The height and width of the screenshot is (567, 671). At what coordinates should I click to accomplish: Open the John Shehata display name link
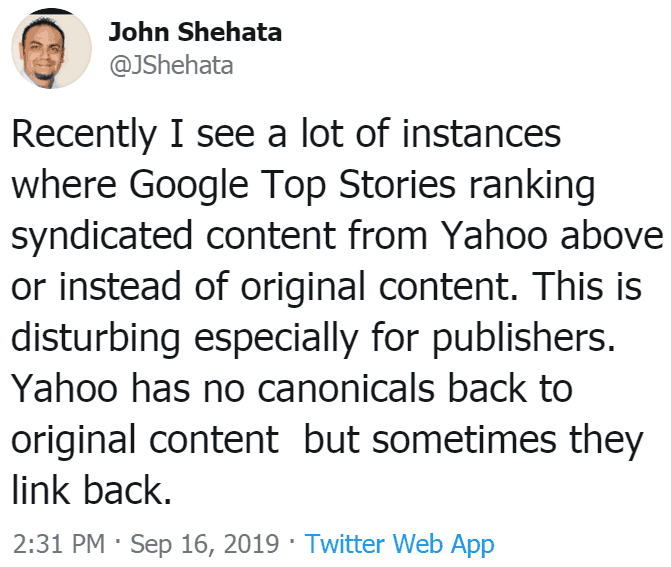(x=194, y=33)
